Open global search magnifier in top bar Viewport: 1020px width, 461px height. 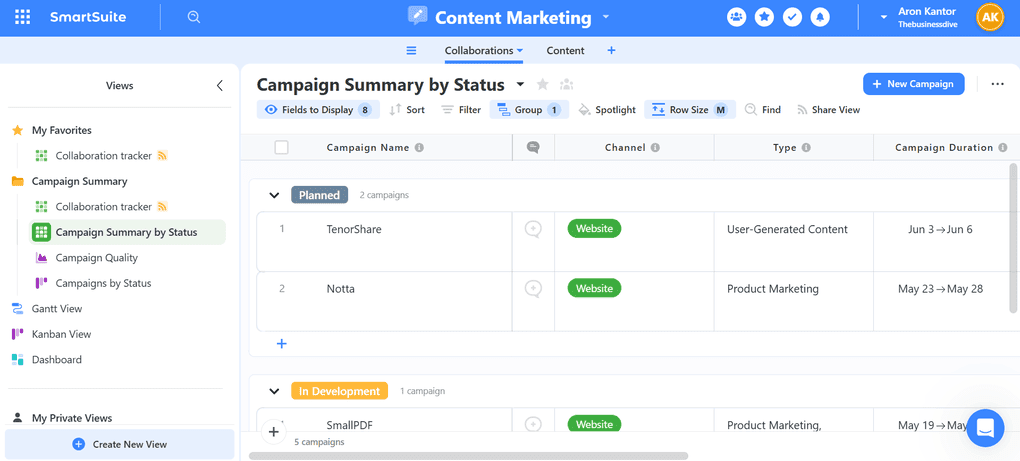[x=193, y=18]
